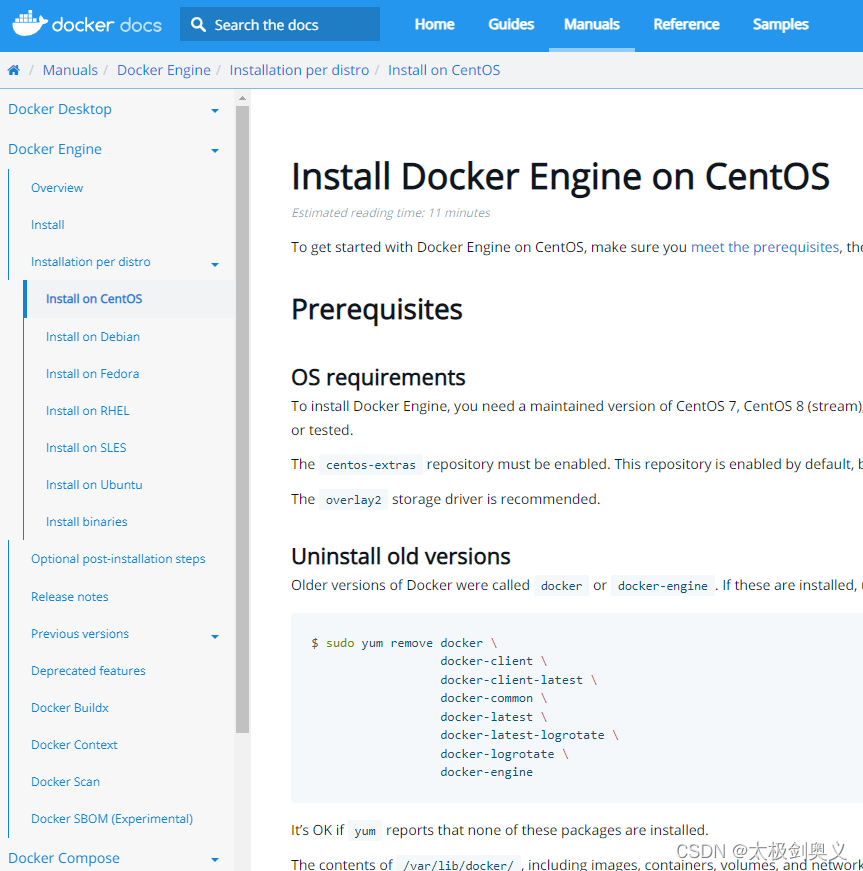
Task: Collapse Installation per distro arrow
Action: coord(215,264)
